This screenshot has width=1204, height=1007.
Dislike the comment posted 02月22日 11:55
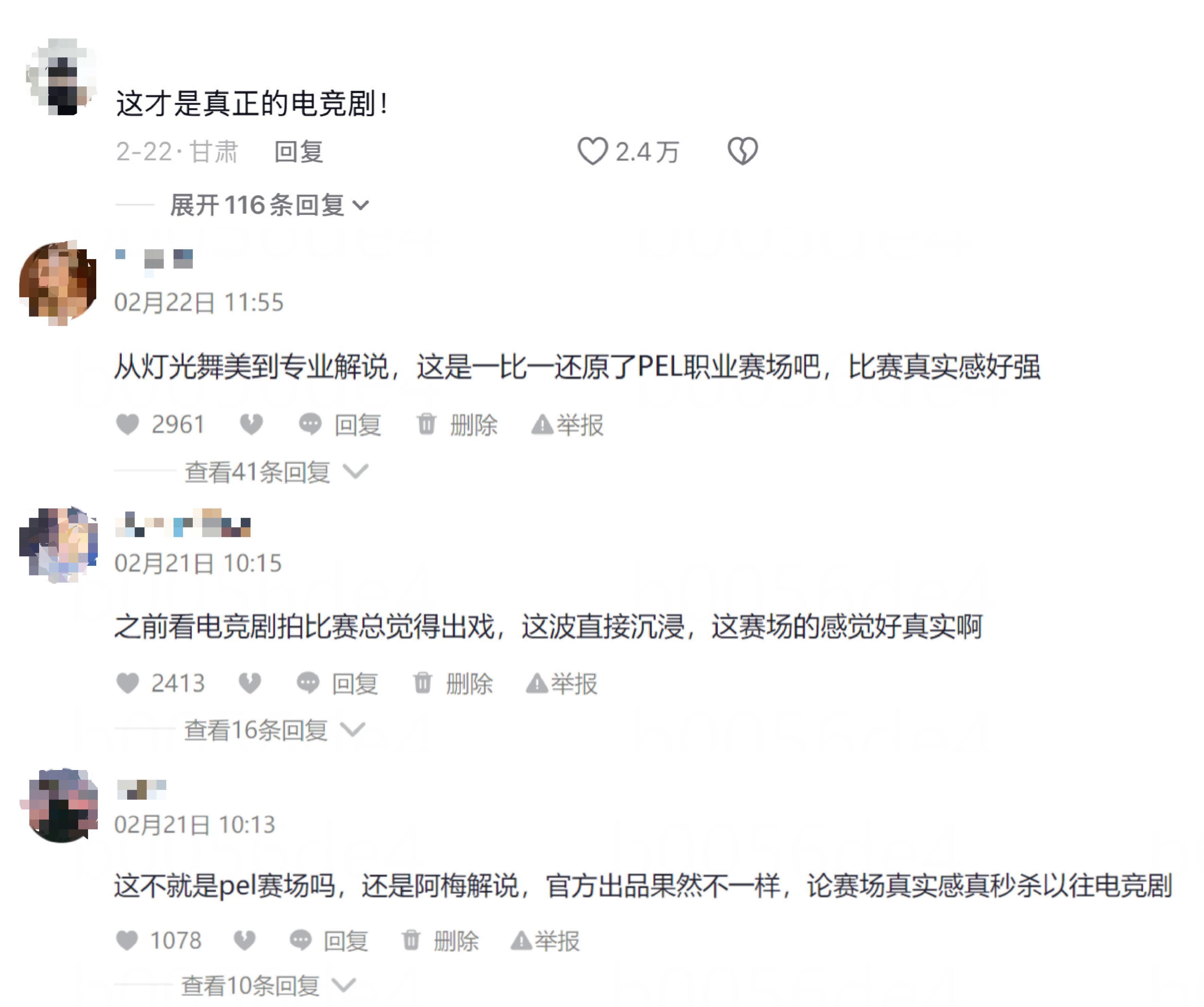coord(251,425)
